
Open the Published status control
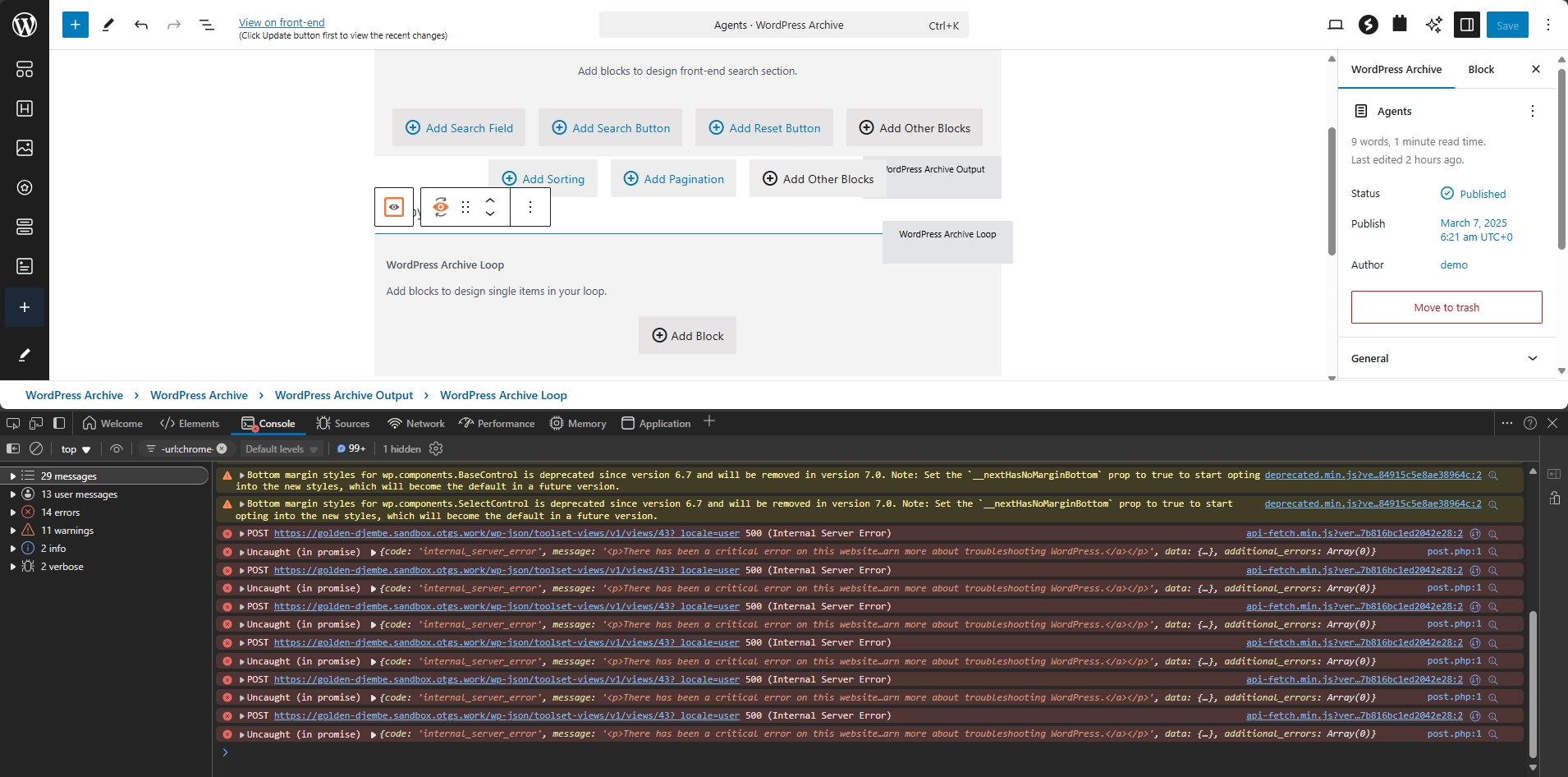(1474, 194)
